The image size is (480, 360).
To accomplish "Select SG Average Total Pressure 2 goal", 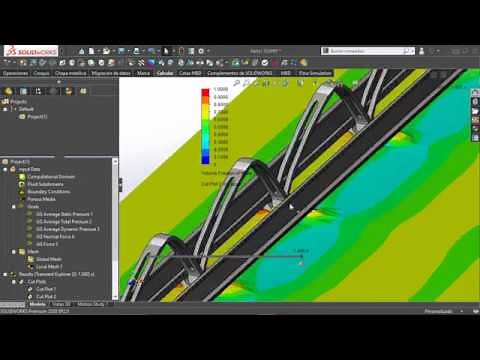I will pyautogui.click(x=64, y=222).
